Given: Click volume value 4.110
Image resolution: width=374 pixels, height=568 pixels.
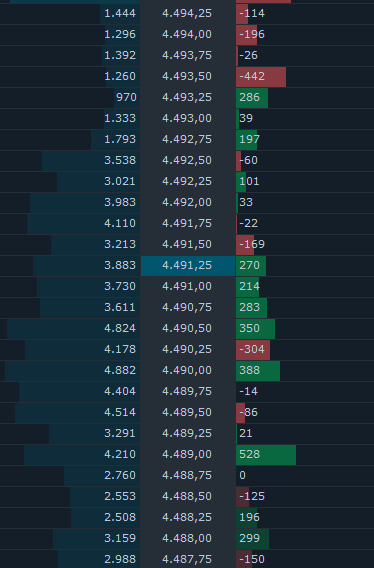Looking at the screenshot, I should [120, 224].
